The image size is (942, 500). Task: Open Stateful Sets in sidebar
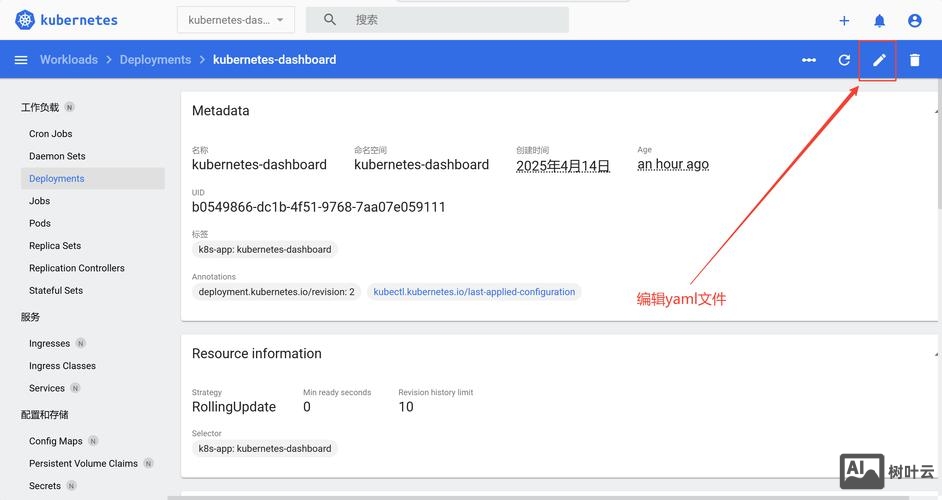click(x=56, y=290)
